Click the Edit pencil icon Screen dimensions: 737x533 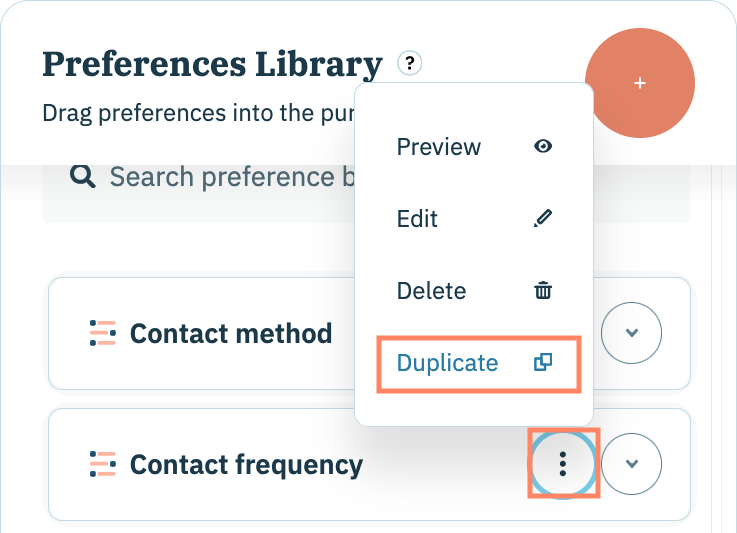[x=543, y=219]
